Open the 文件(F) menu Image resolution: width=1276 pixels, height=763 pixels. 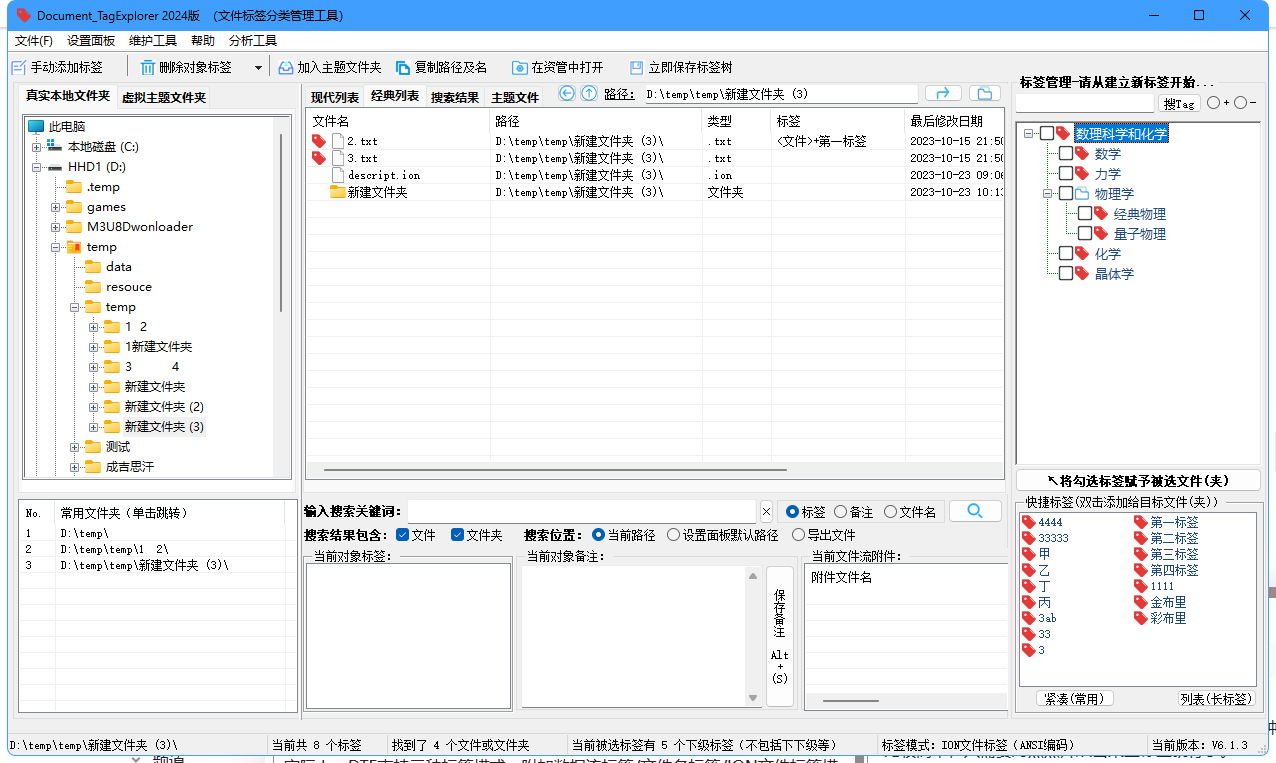click(x=34, y=41)
